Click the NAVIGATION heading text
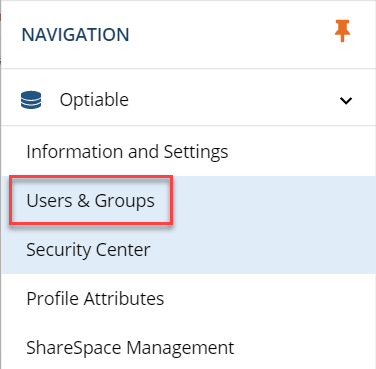Image resolution: width=376 pixels, height=369 pixels. click(x=75, y=35)
